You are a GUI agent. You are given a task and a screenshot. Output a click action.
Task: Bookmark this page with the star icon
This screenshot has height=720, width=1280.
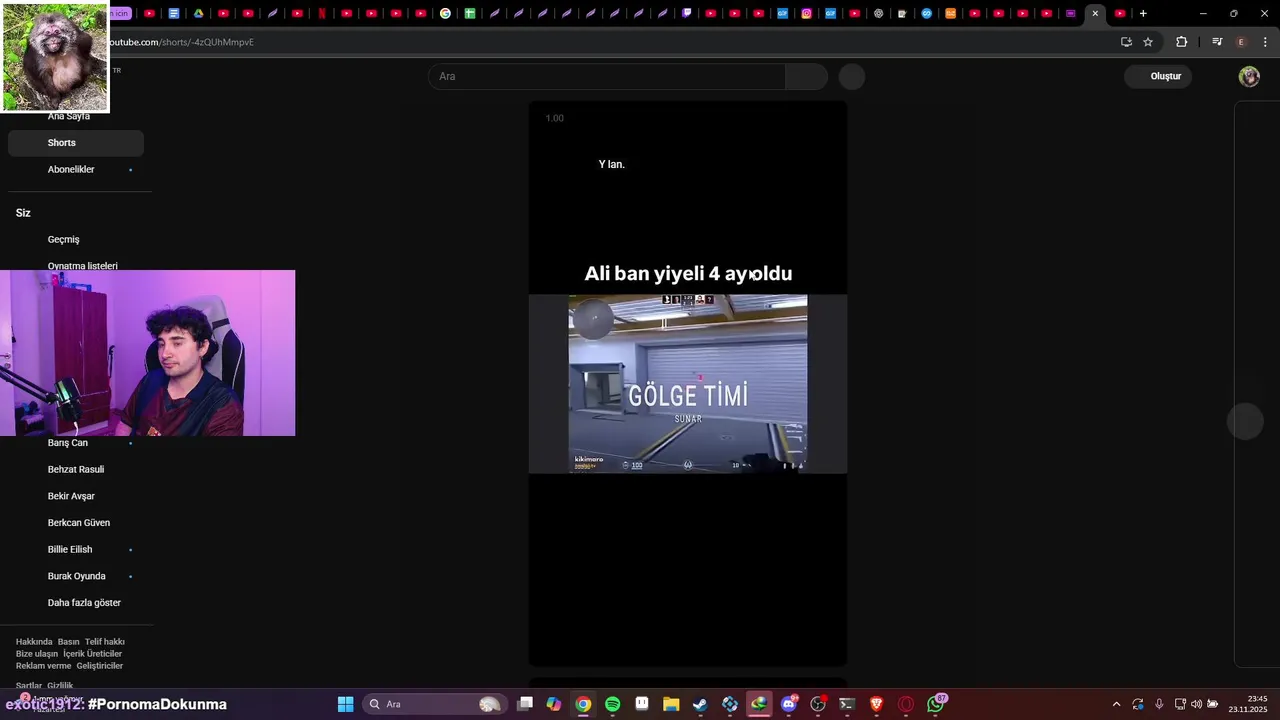(x=1148, y=42)
